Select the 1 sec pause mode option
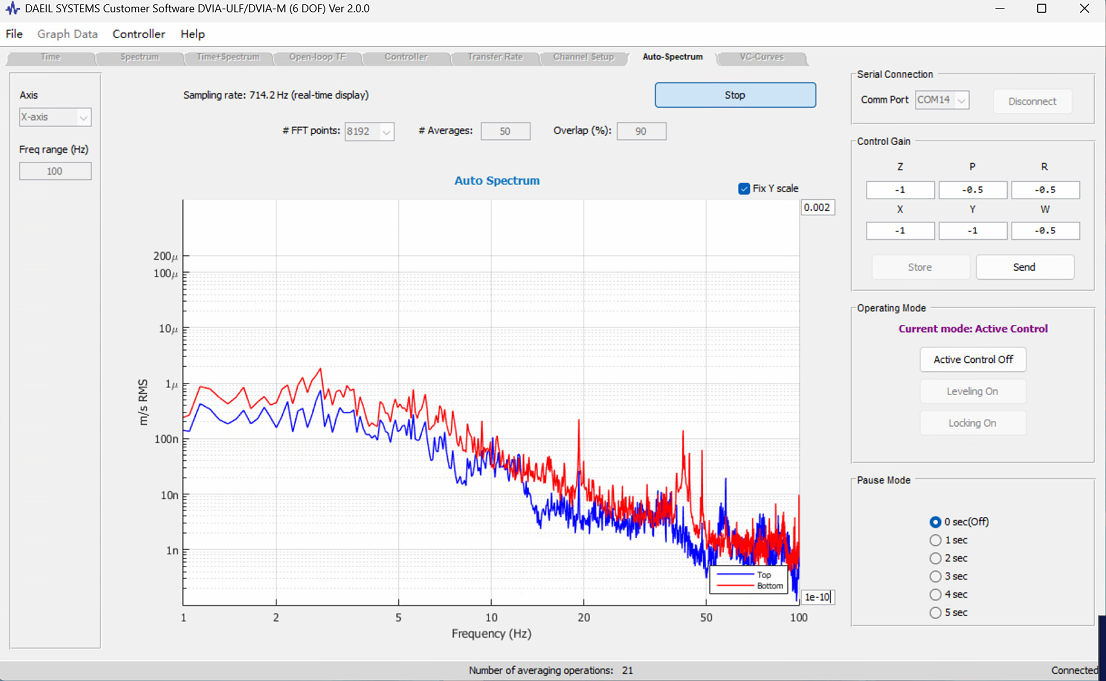The image size is (1106, 681). click(935, 540)
